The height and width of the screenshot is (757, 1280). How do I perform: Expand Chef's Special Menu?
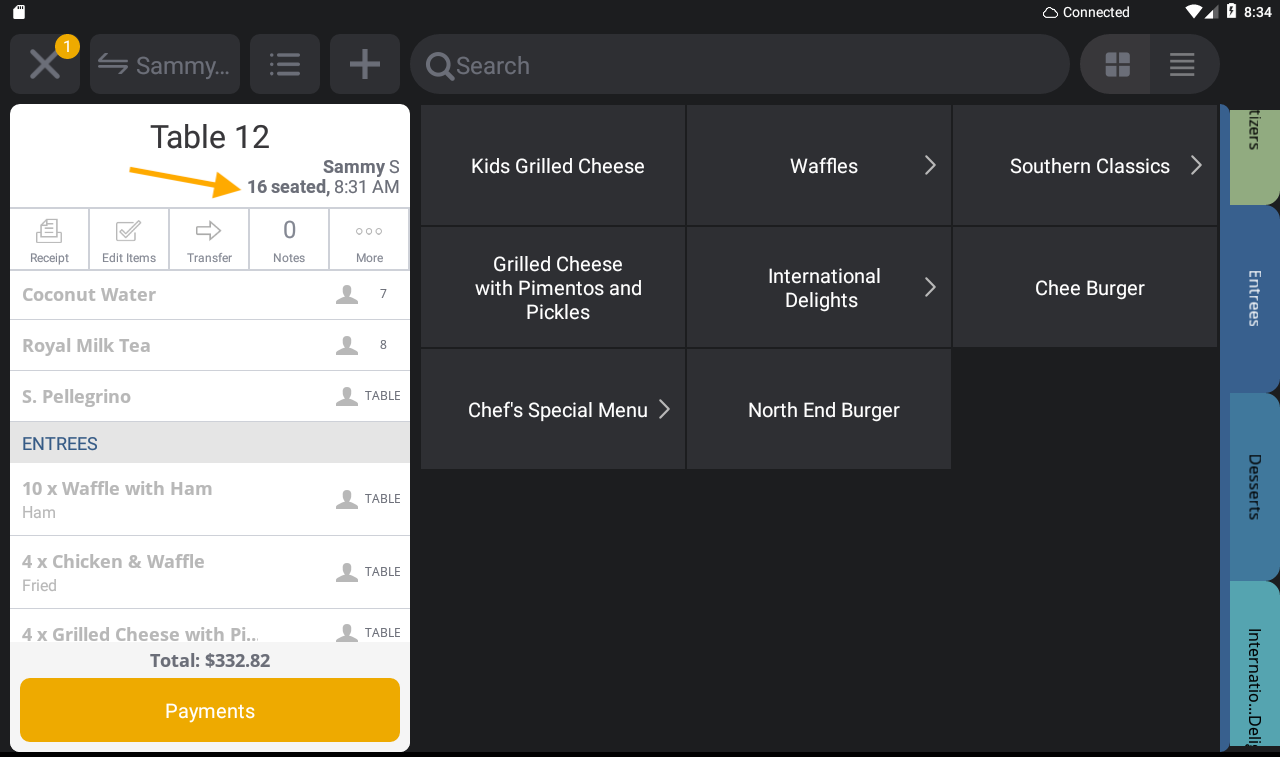[552, 409]
